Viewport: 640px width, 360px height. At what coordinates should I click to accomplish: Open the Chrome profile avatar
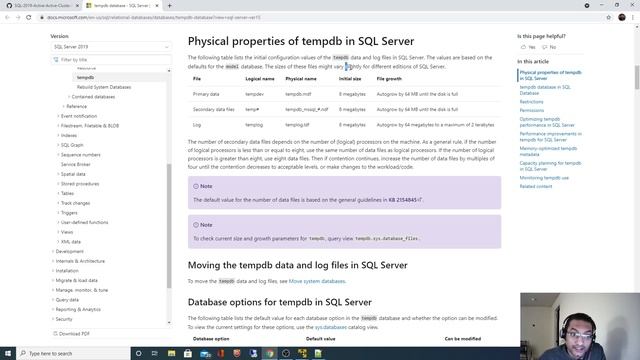pyautogui.click(x=622, y=17)
